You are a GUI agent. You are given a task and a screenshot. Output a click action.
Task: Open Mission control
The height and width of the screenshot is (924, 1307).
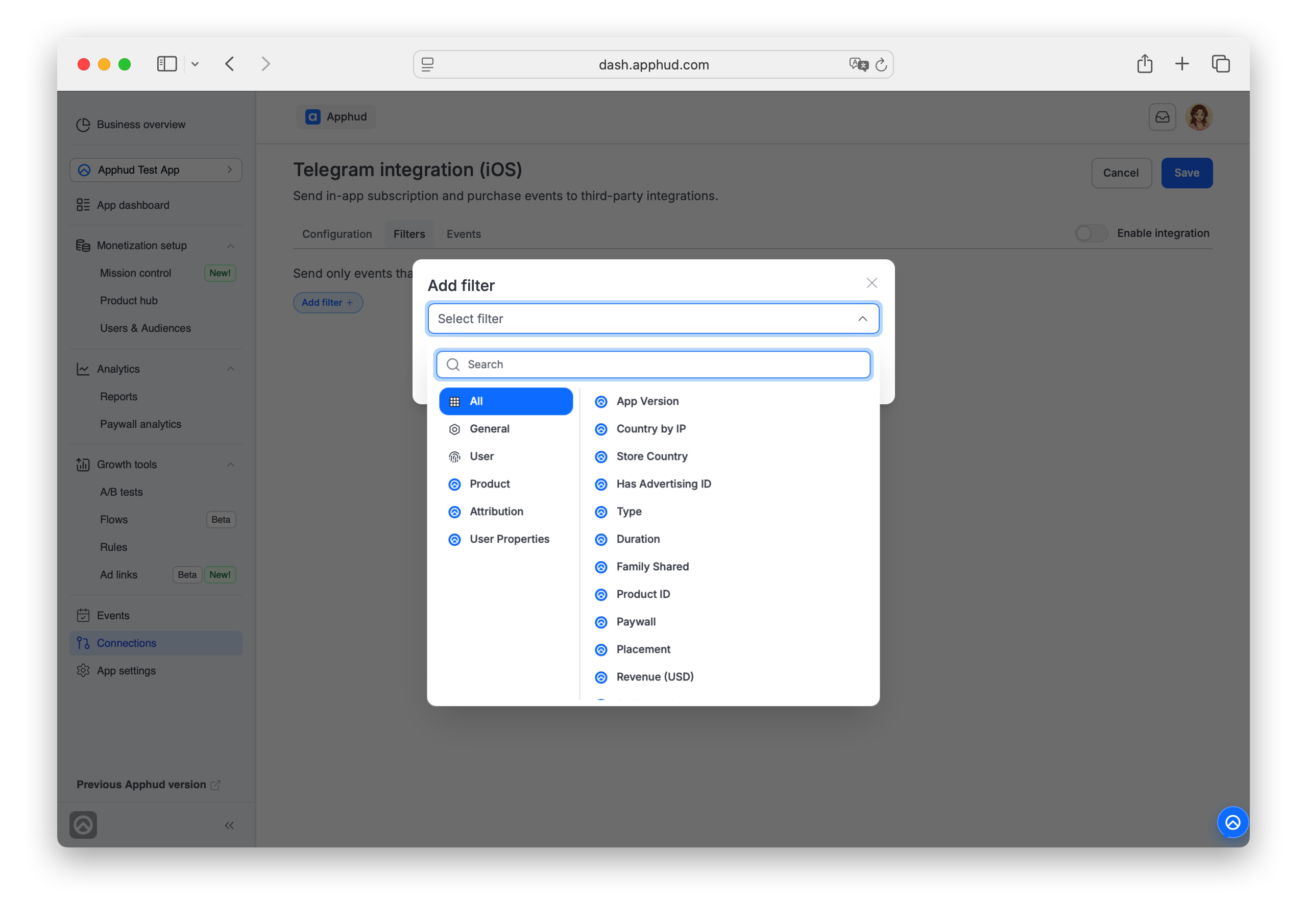pos(135,273)
